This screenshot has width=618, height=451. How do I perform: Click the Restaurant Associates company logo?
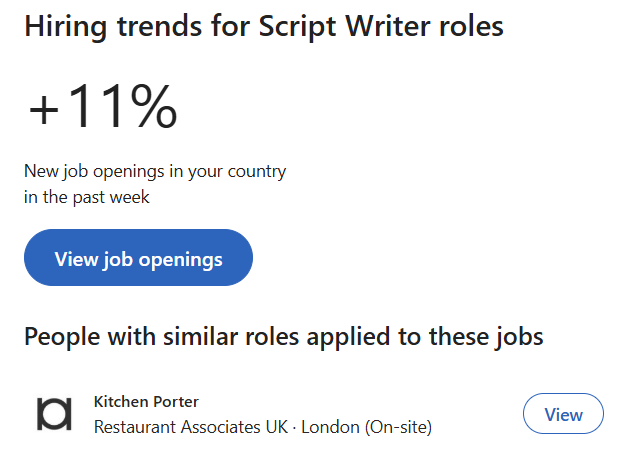pyautogui.click(x=54, y=414)
